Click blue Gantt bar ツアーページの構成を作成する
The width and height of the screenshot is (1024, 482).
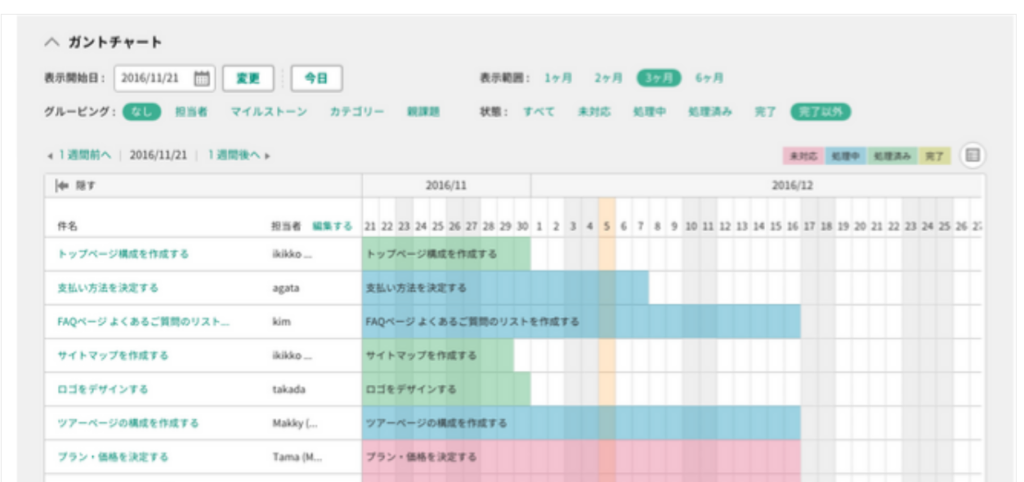pos(581,423)
